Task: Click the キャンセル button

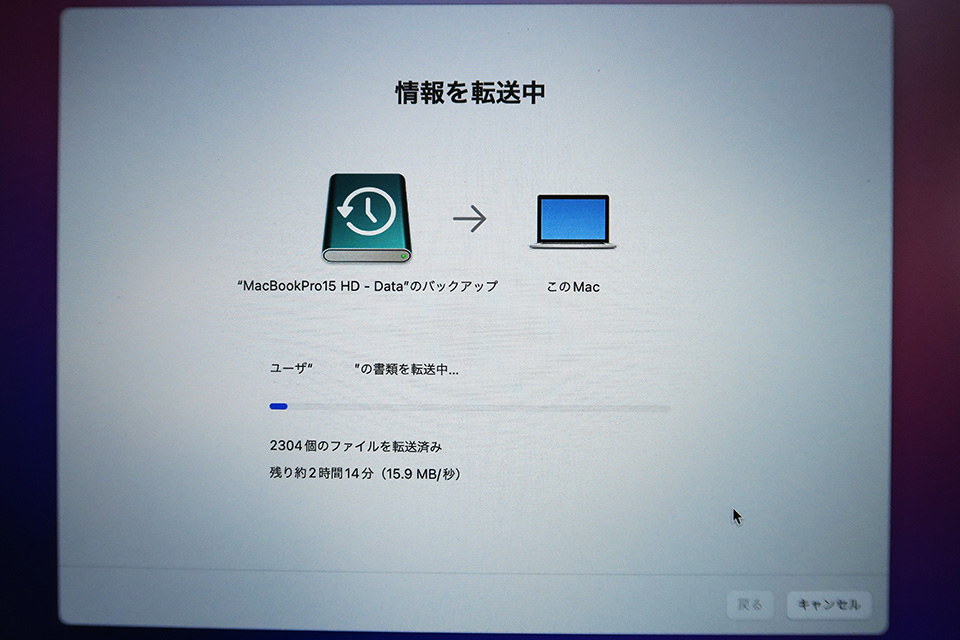Action: [828, 604]
